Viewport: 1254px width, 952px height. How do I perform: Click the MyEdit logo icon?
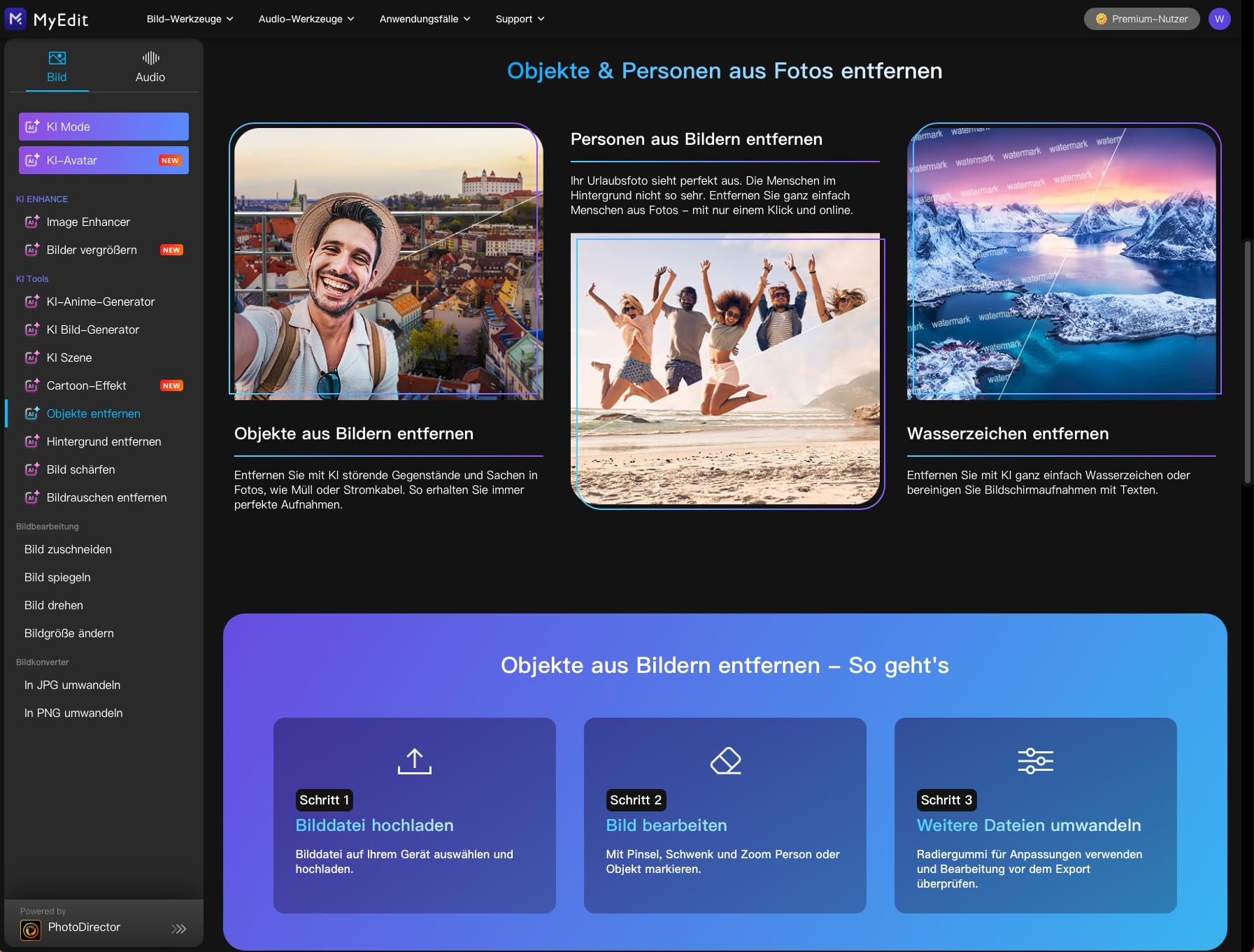pyautogui.click(x=16, y=18)
